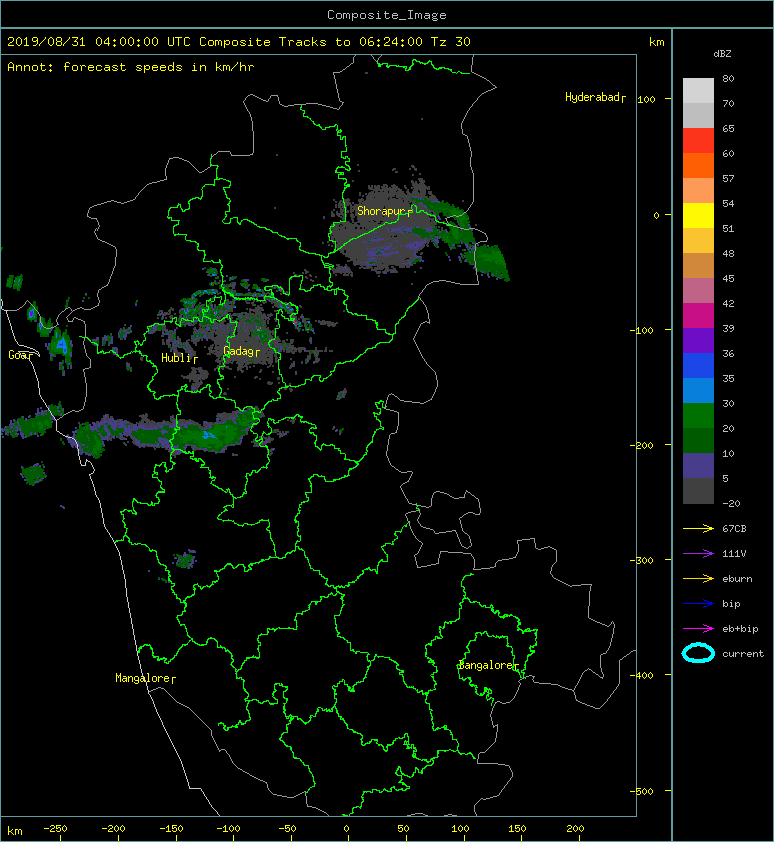Click the 'Composite_Image' title
Viewport: 774px width, 842px height.
[x=387, y=15]
